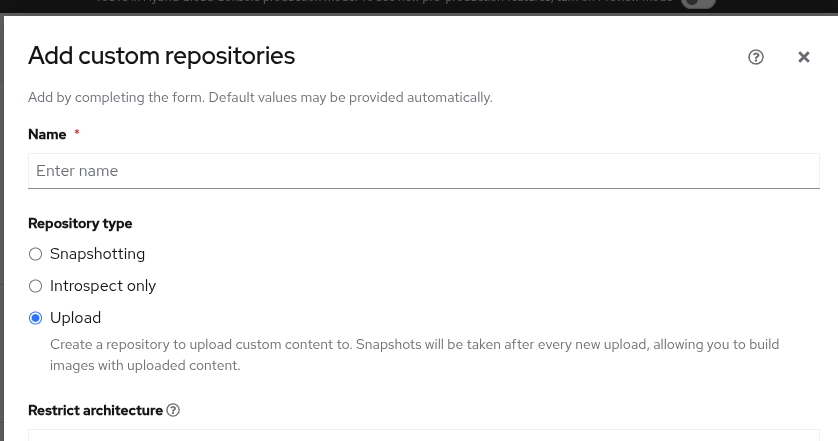Image resolution: width=838 pixels, height=441 pixels.
Task: Focus the Enter name input field
Action: pyautogui.click(x=423, y=171)
